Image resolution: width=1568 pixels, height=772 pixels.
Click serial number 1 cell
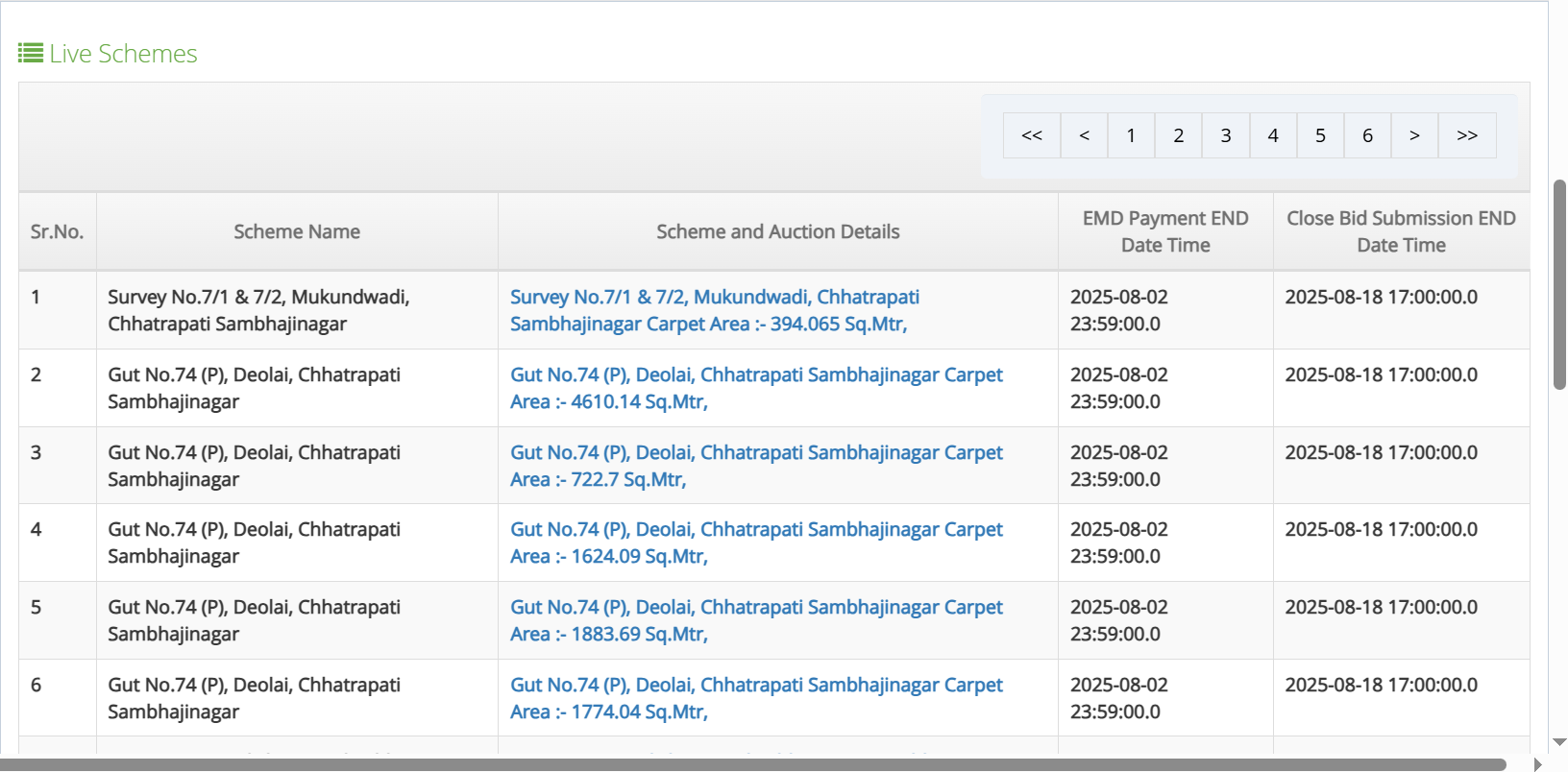(x=57, y=310)
